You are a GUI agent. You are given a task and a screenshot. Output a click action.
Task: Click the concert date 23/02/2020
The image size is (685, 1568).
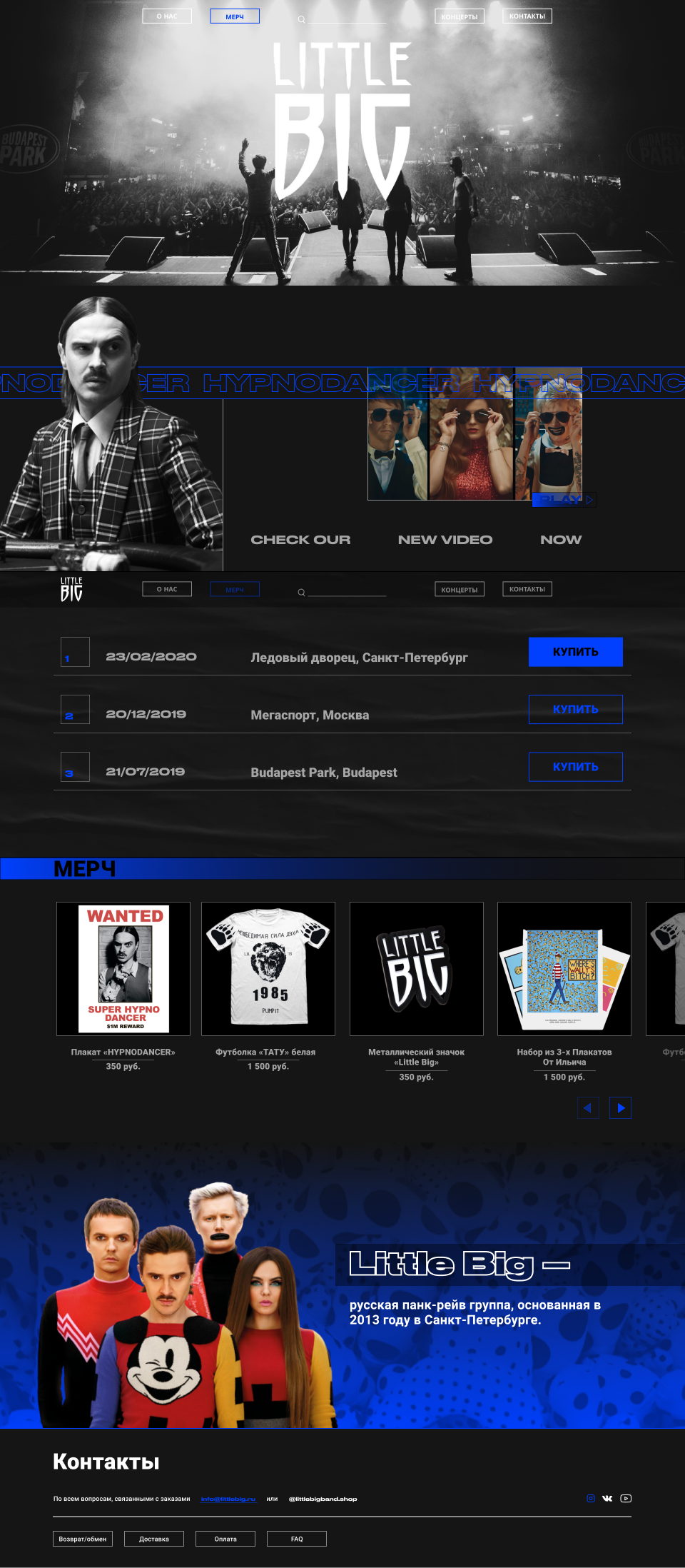point(151,657)
